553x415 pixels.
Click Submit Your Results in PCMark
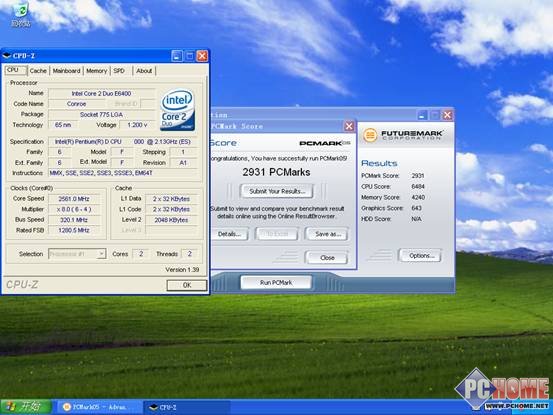click(277, 191)
